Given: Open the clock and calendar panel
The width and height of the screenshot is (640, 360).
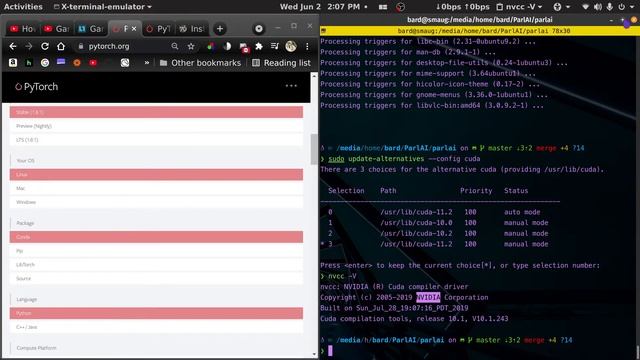Looking at the screenshot, I should (323, 7).
